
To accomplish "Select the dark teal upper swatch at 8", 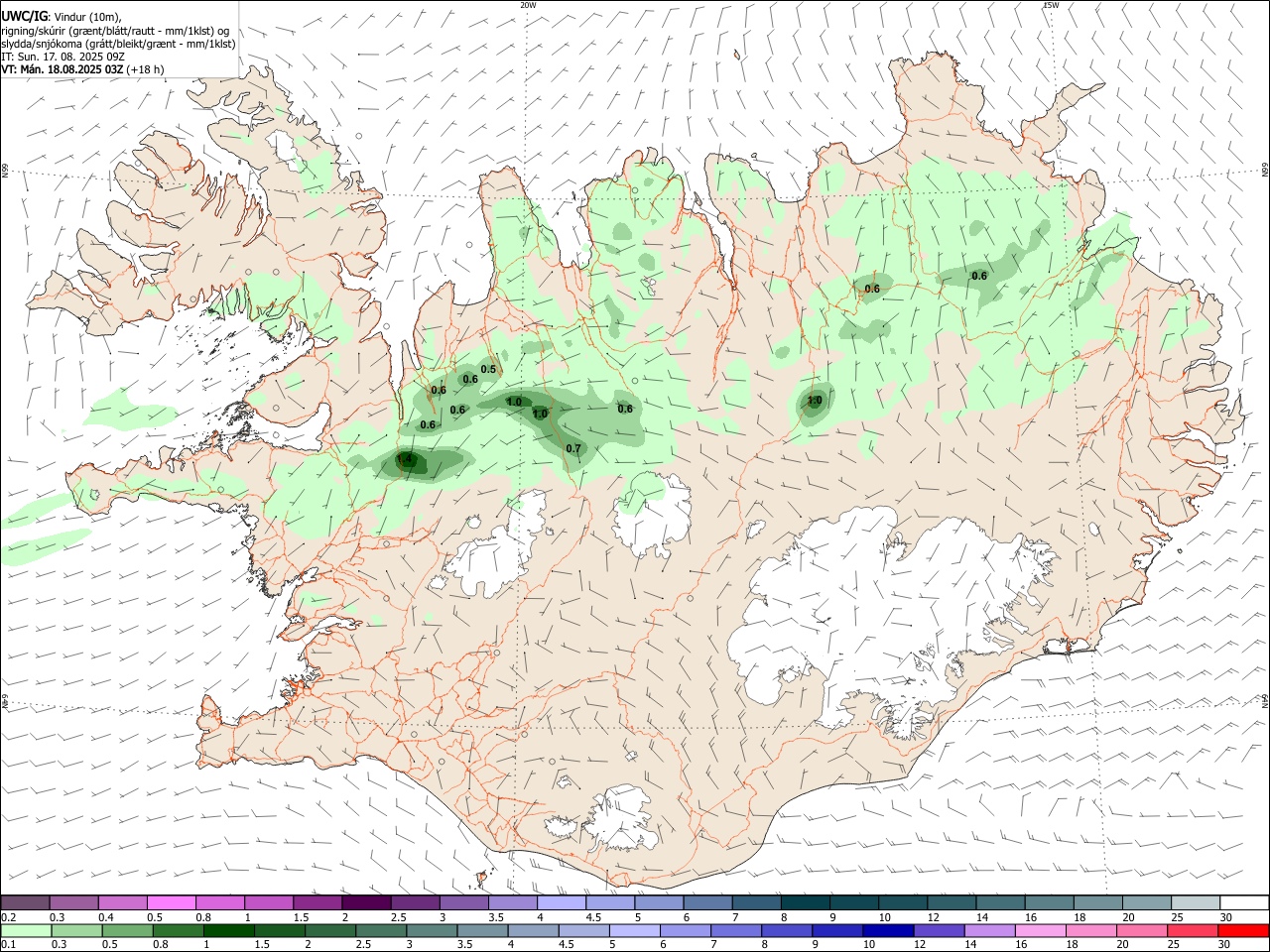I will pos(806,902).
